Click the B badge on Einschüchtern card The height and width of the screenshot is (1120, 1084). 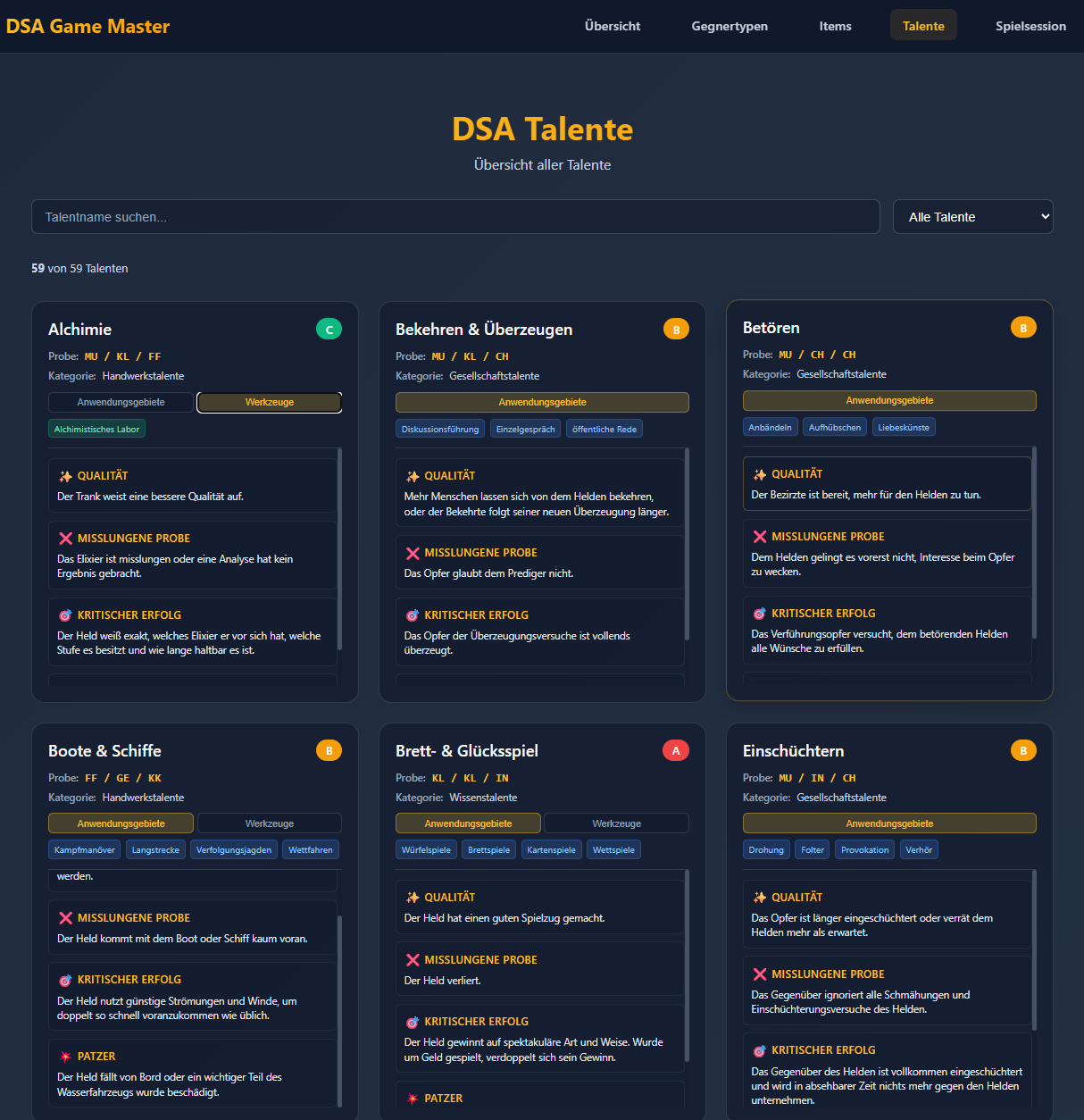click(x=1022, y=751)
